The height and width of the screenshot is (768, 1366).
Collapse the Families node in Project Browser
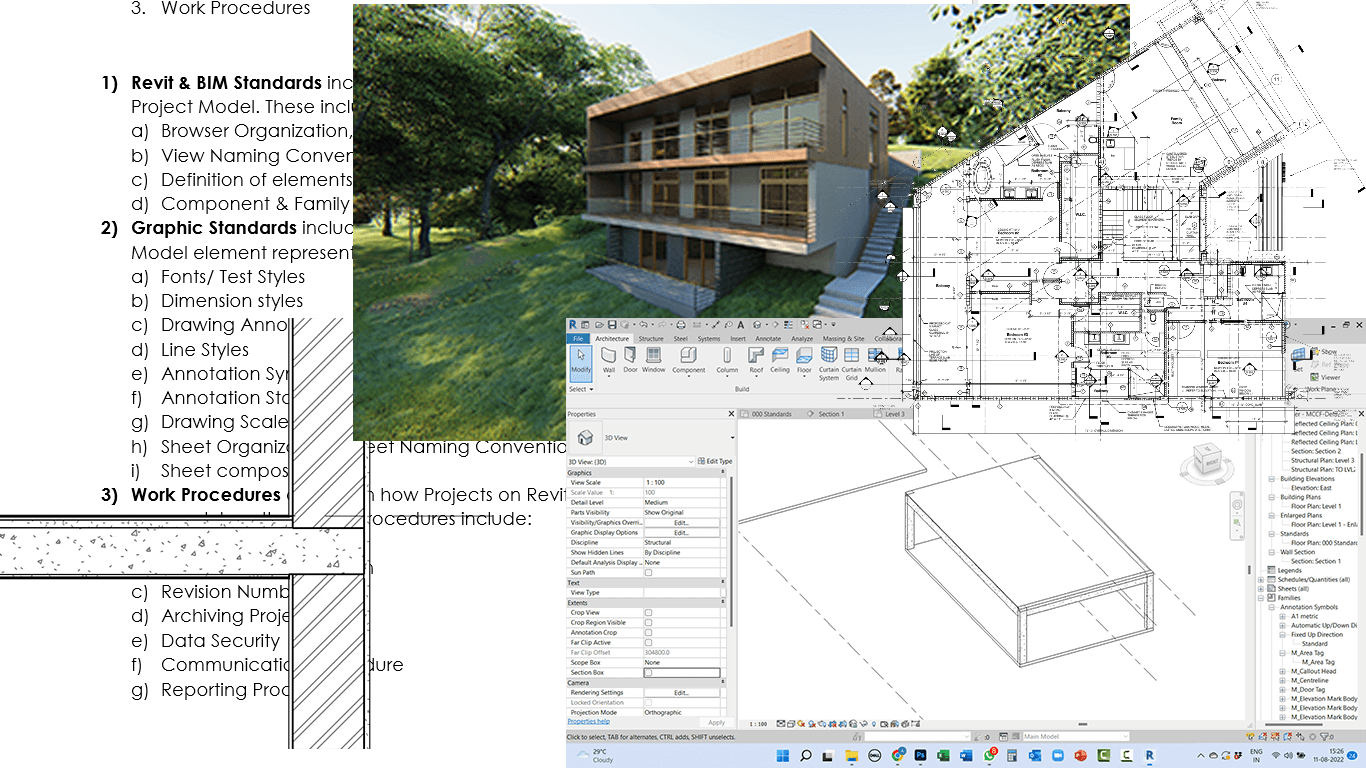1261,598
